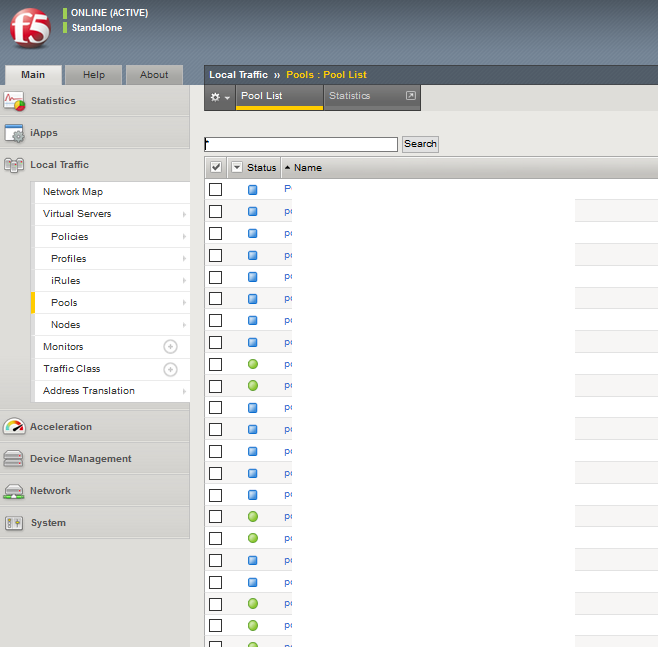This screenshot has width=658, height=647.
Task: Click the first green status circle in list
Action: click(253, 364)
